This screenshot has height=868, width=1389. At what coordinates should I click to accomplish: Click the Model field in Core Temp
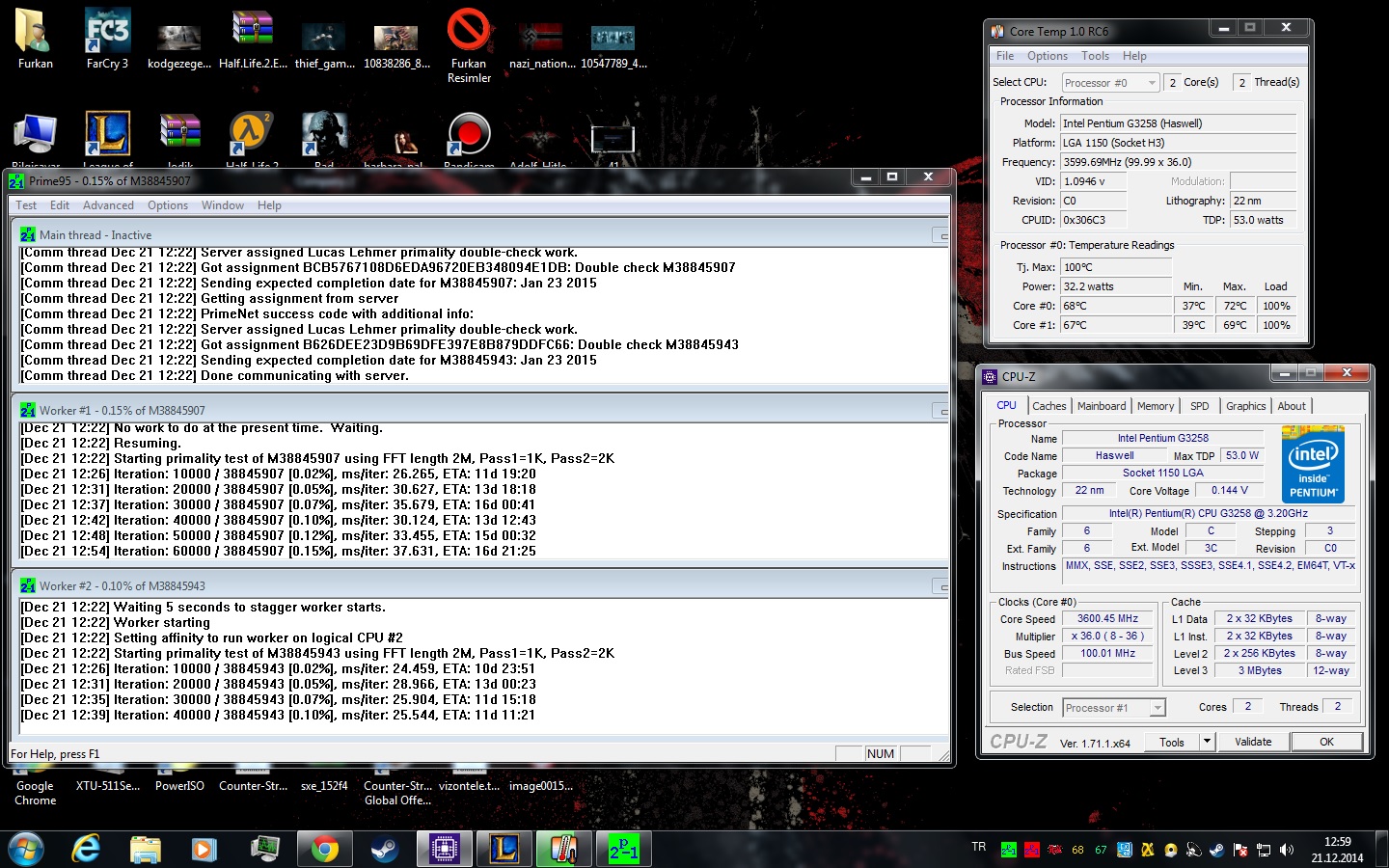tap(1178, 123)
